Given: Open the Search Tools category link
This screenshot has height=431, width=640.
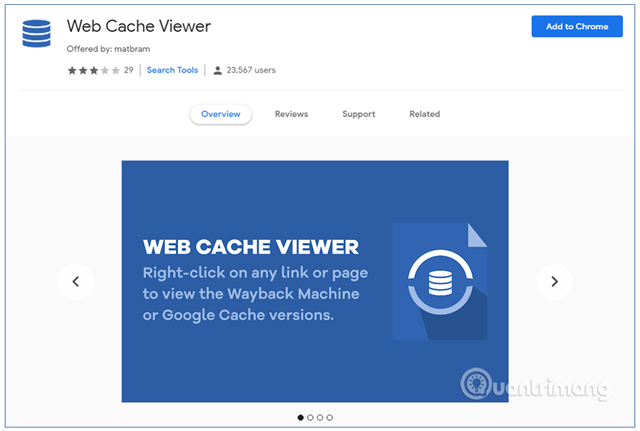Looking at the screenshot, I should click(172, 70).
